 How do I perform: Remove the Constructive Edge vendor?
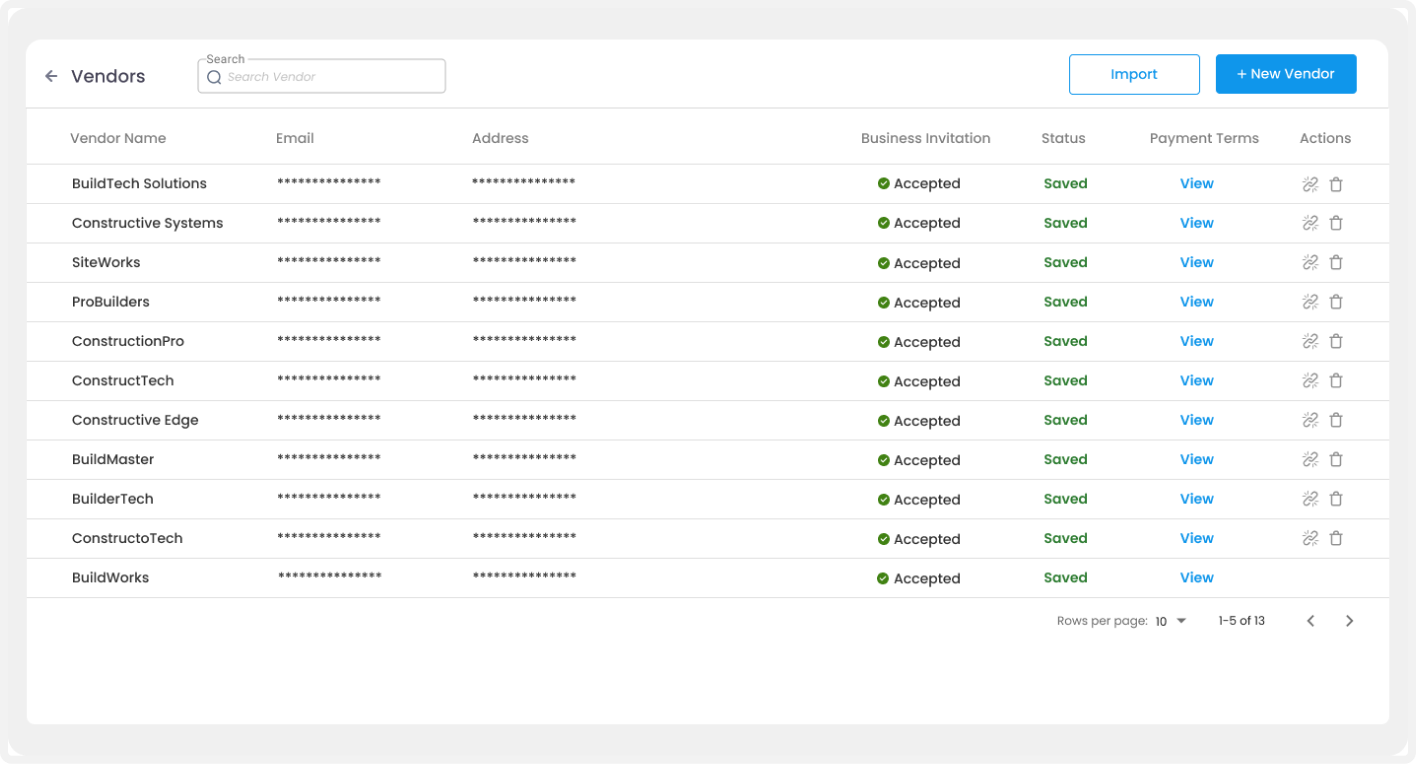pyautogui.click(x=1336, y=420)
